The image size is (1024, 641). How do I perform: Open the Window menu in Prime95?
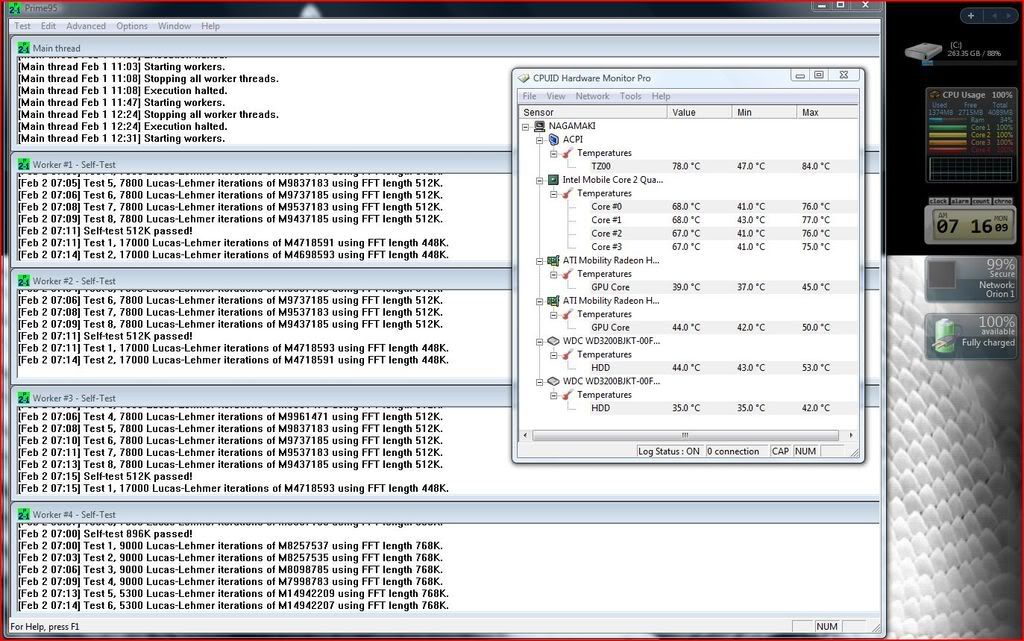pyautogui.click(x=174, y=26)
